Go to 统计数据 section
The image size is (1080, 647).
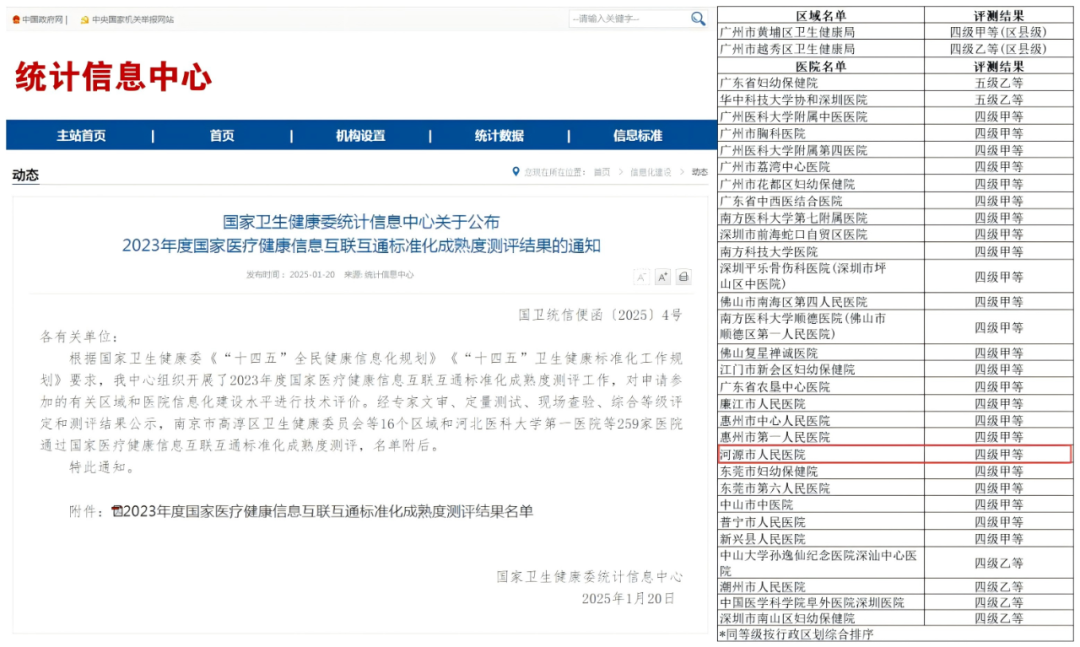pos(499,136)
